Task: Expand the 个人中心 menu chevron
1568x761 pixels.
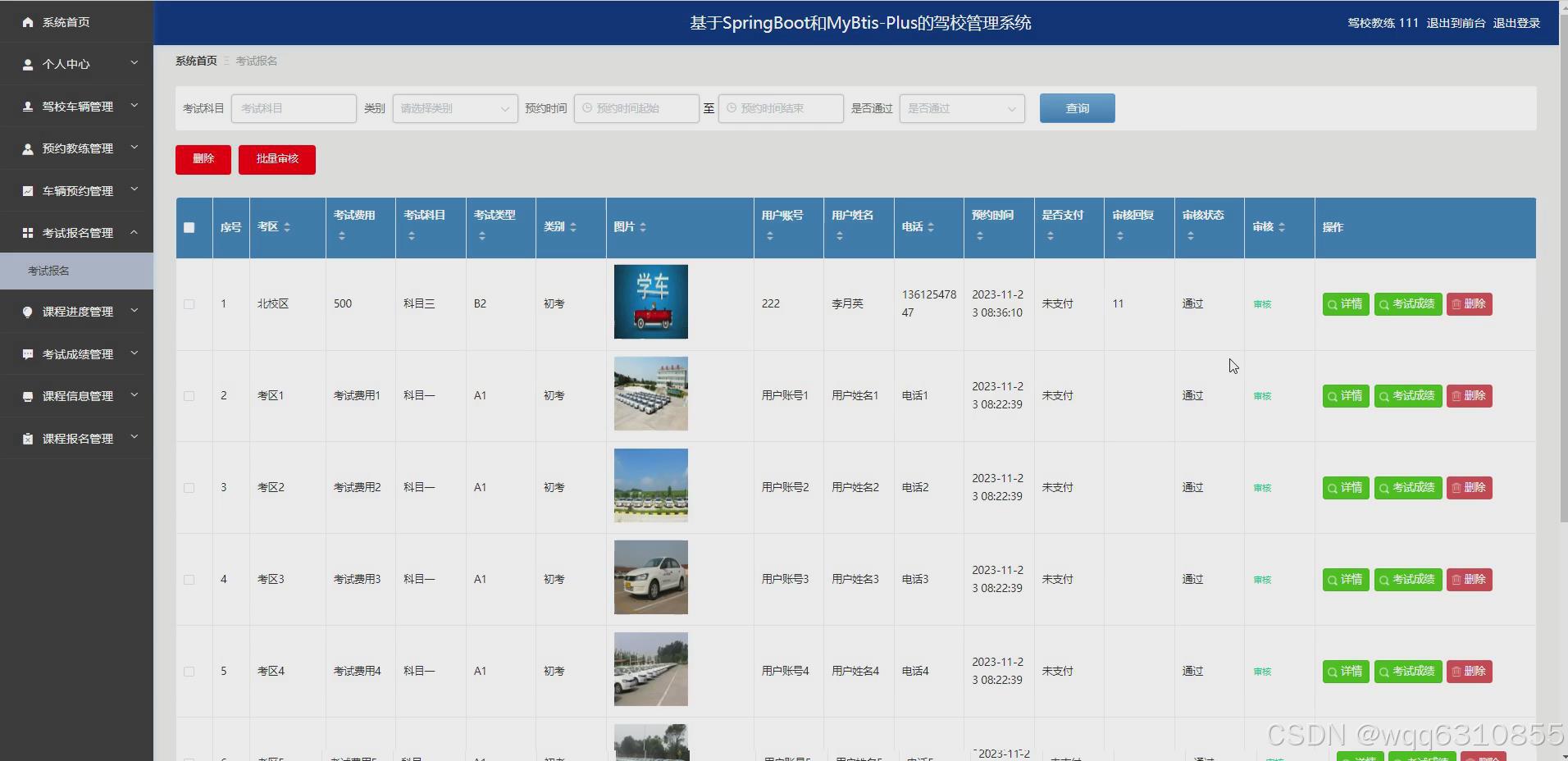Action: point(134,63)
